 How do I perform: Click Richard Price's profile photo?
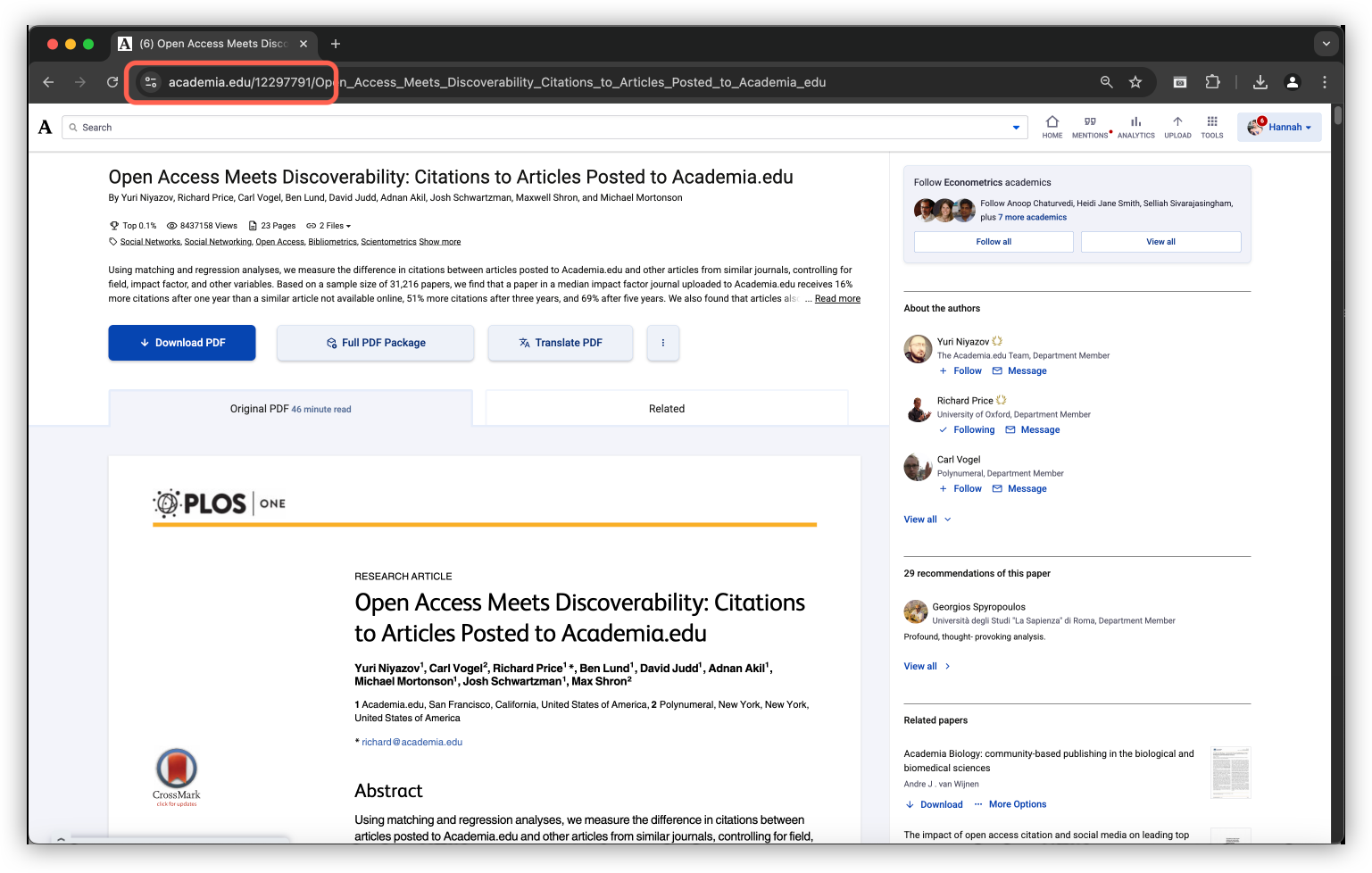918,408
